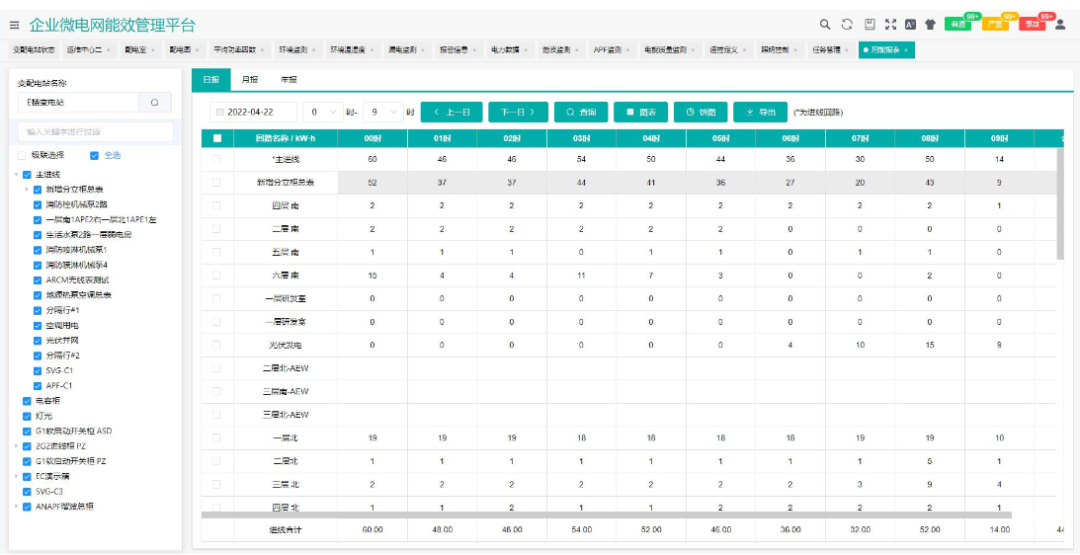Expand the 新增分立柜总表 tree node arrow

[x=27, y=189]
